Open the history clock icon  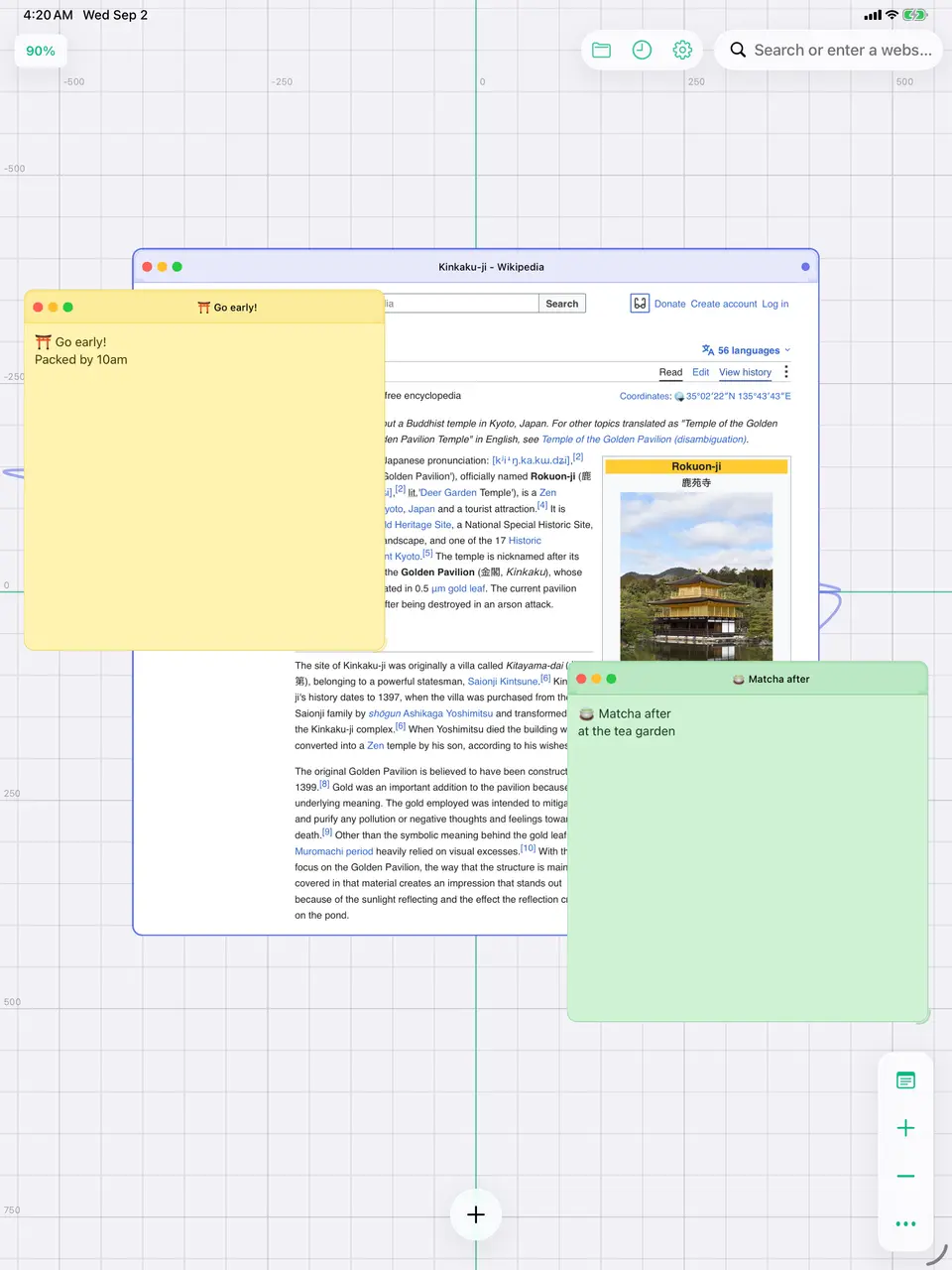click(642, 50)
